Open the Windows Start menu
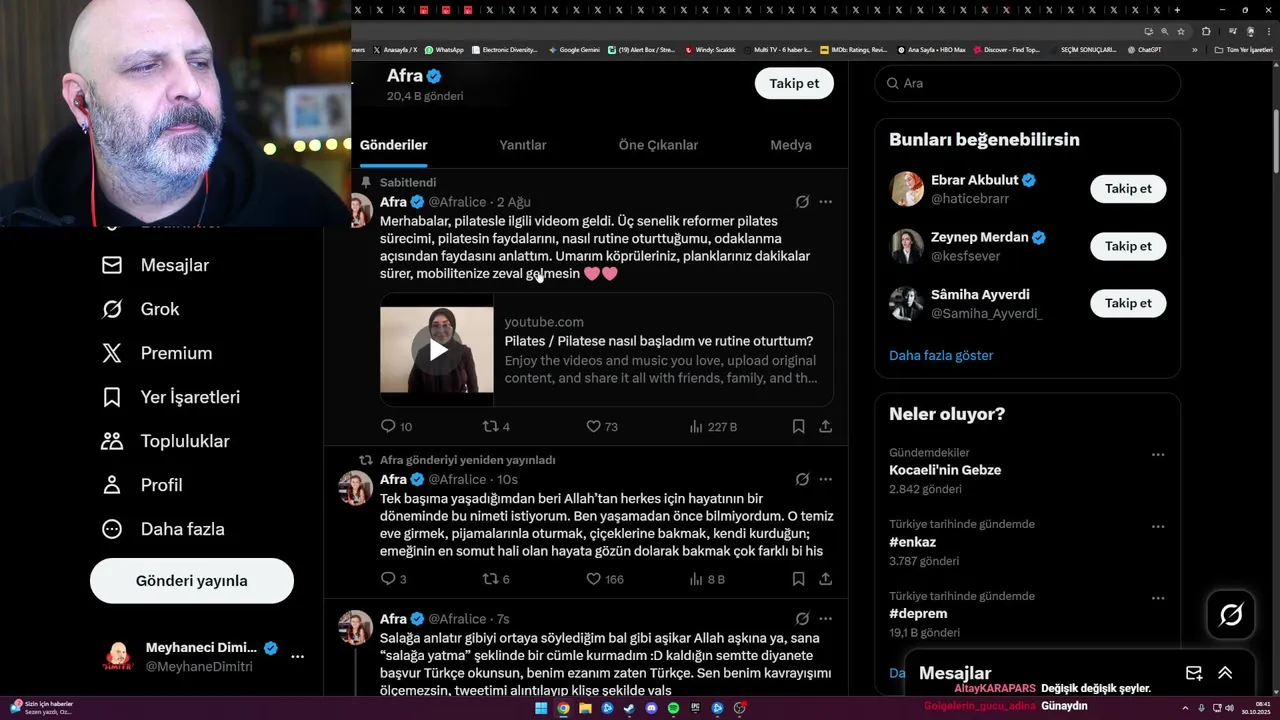This screenshot has width=1280, height=720. tap(541, 708)
